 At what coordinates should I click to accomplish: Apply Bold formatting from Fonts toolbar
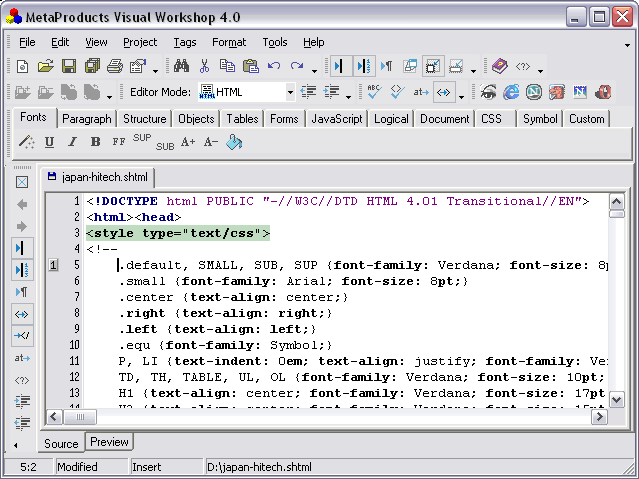coord(95,142)
